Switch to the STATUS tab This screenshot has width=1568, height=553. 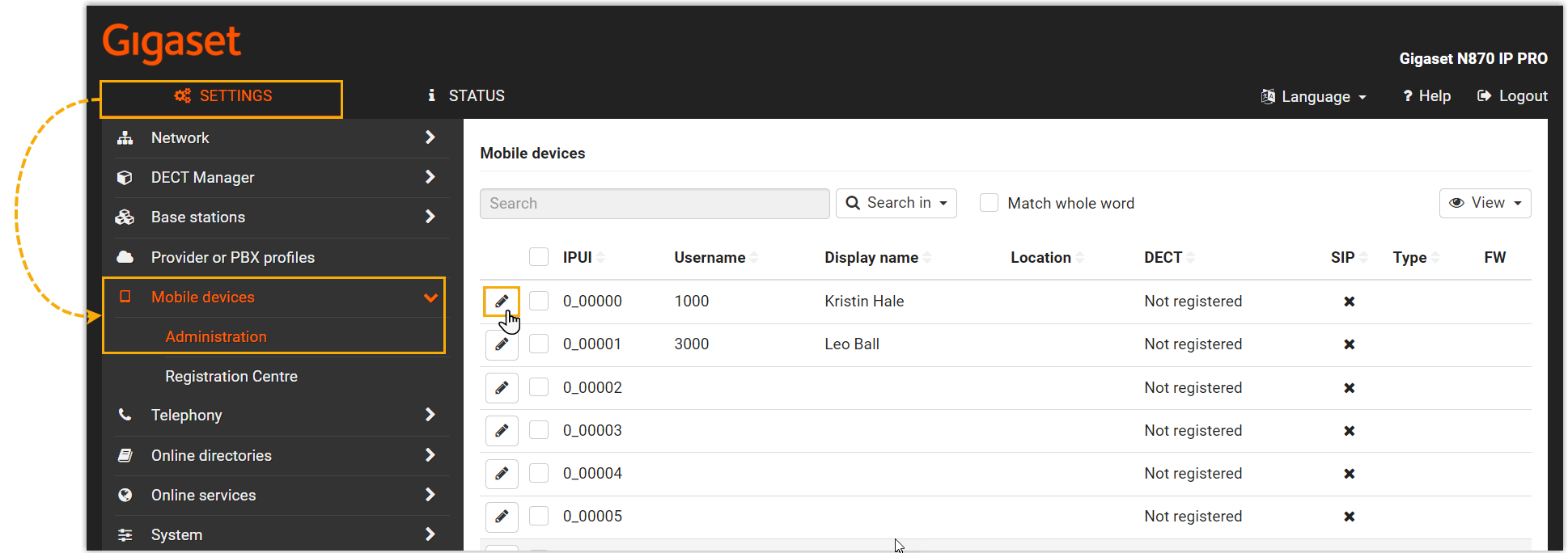(x=466, y=96)
